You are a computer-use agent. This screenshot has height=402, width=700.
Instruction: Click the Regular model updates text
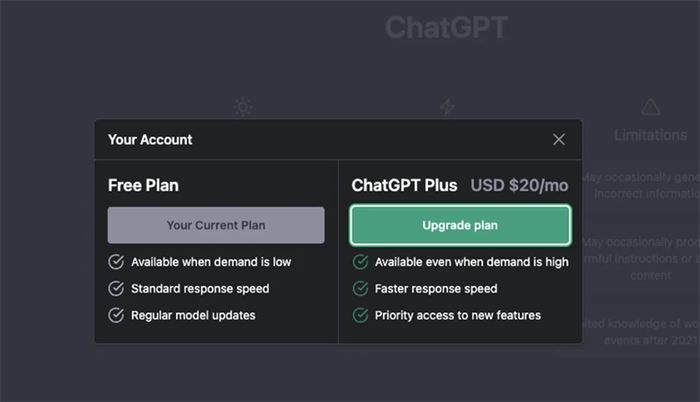click(193, 316)
